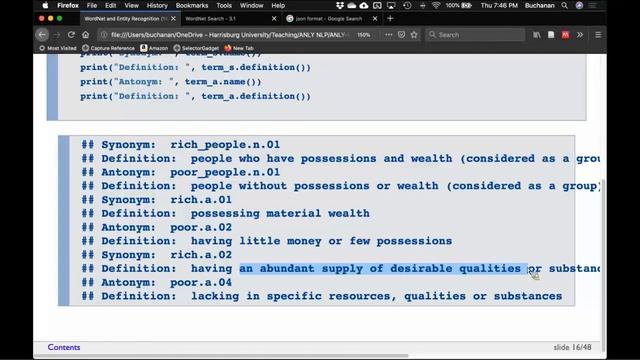Toggle reader sidebar page icon
Image resolution: width=640 pixels, height=360 pixels.
click(x=551, y=35)
